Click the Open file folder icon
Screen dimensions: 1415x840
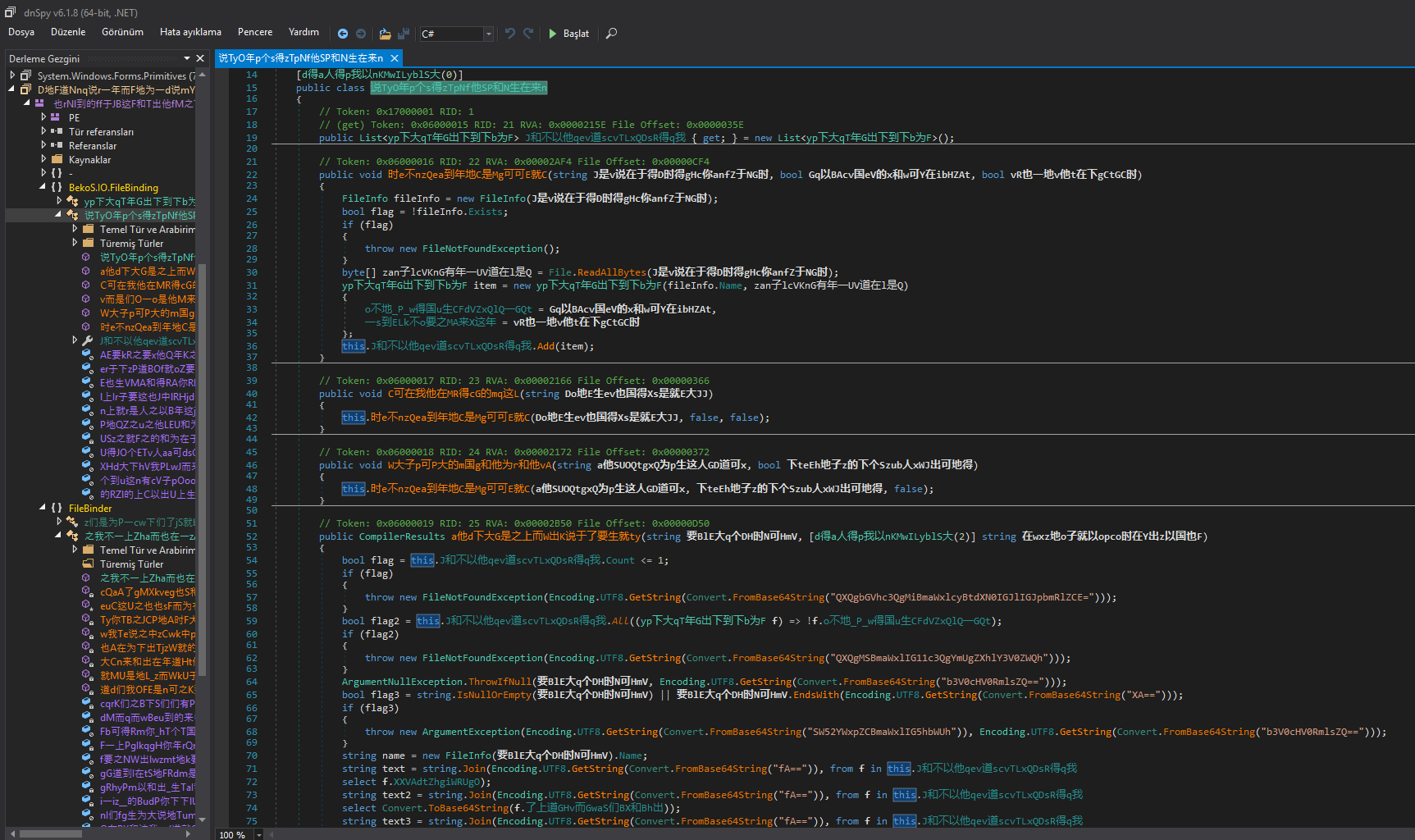coord(385,34)
